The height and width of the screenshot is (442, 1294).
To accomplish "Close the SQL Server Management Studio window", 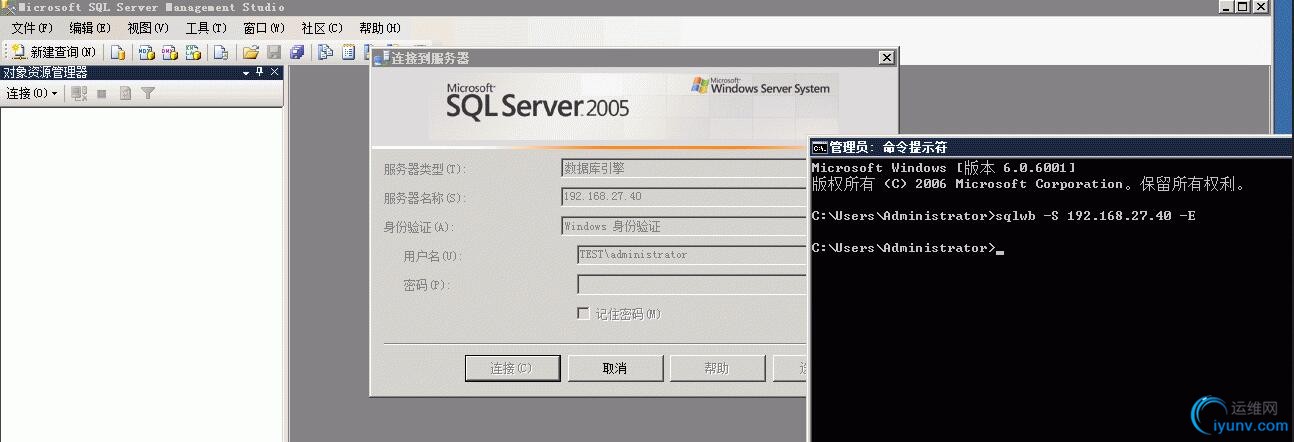I will 1261,7.
